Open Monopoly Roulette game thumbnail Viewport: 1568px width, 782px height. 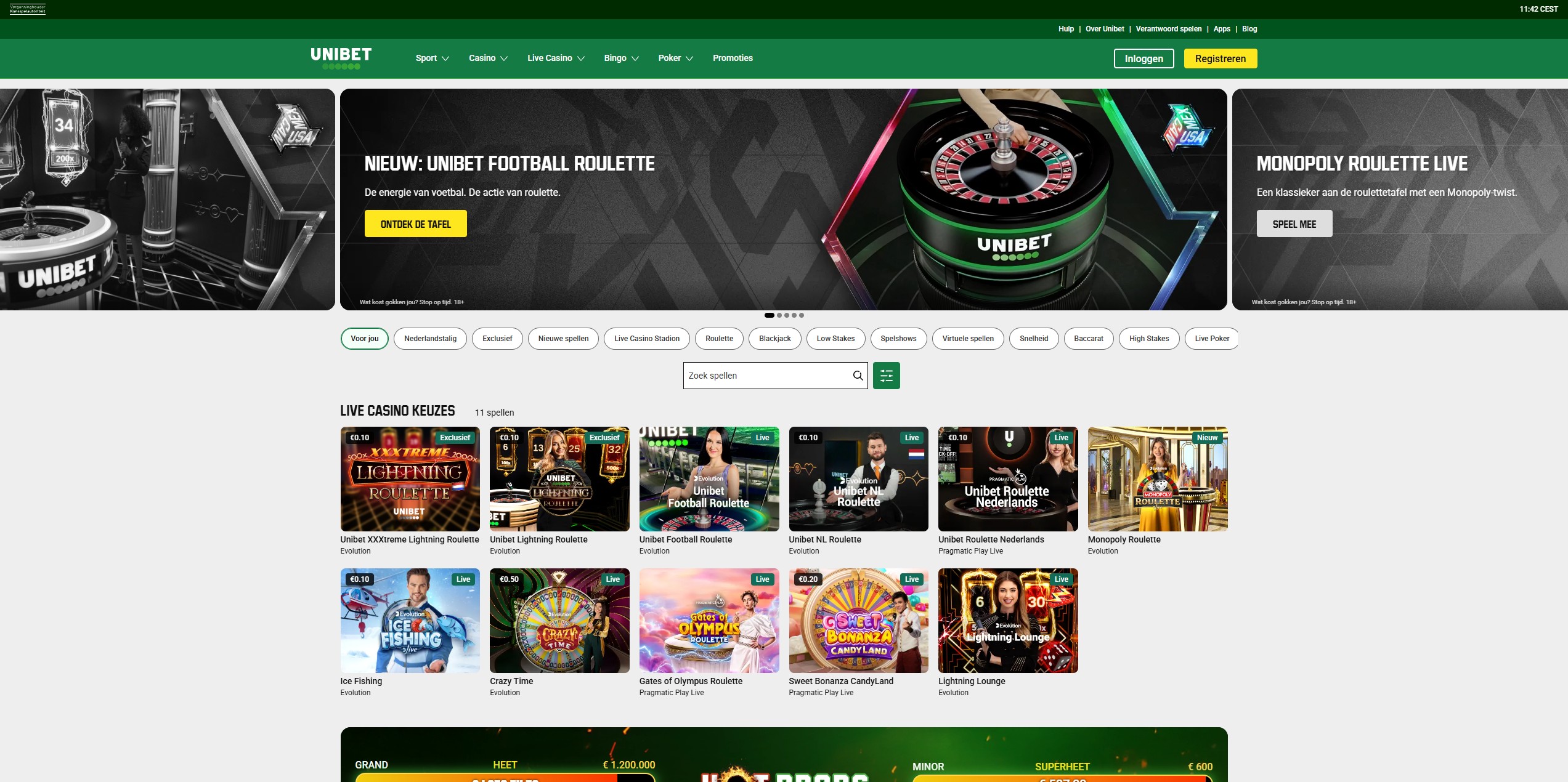point(1158,479)
